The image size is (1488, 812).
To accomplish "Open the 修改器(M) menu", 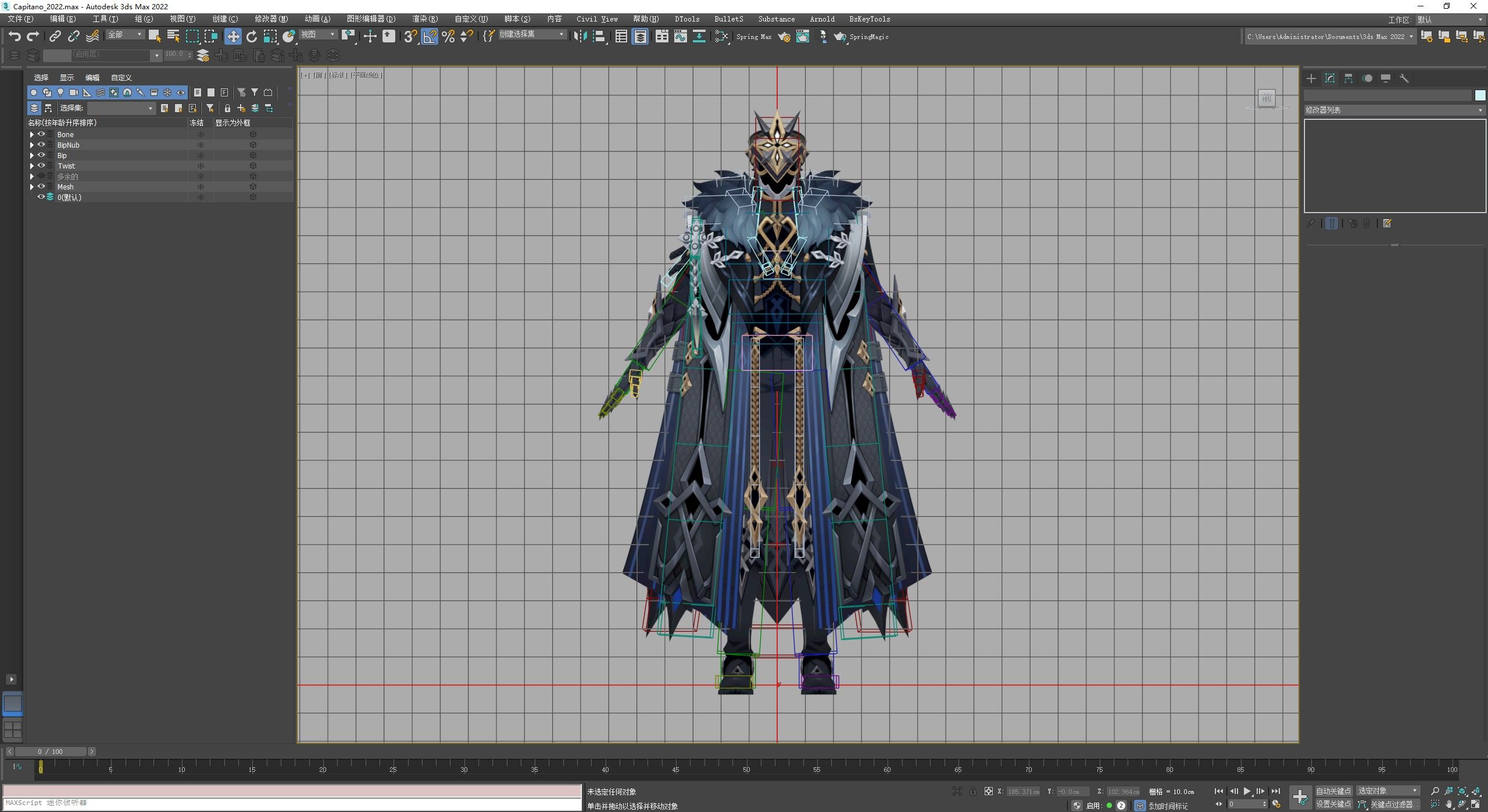I will (x=271, y=19).
